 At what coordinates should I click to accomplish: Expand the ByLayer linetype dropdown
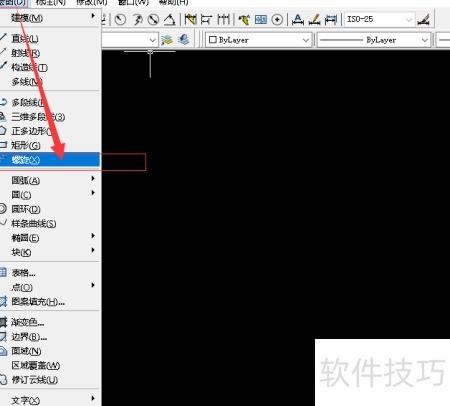374,40
